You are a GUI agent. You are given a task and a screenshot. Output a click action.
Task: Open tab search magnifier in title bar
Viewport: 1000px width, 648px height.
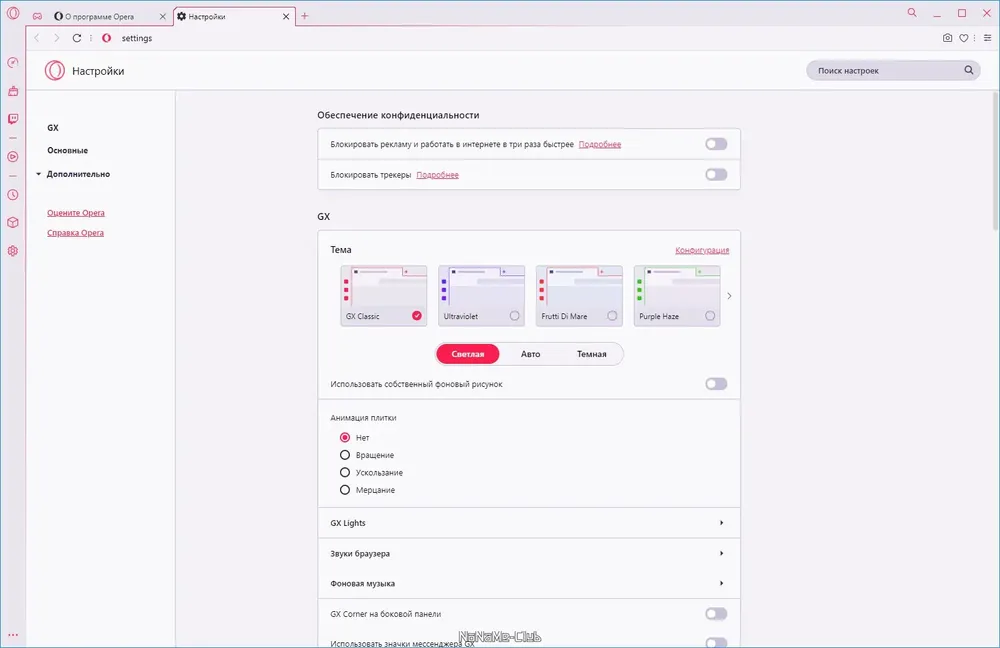[x=912, y=13]
